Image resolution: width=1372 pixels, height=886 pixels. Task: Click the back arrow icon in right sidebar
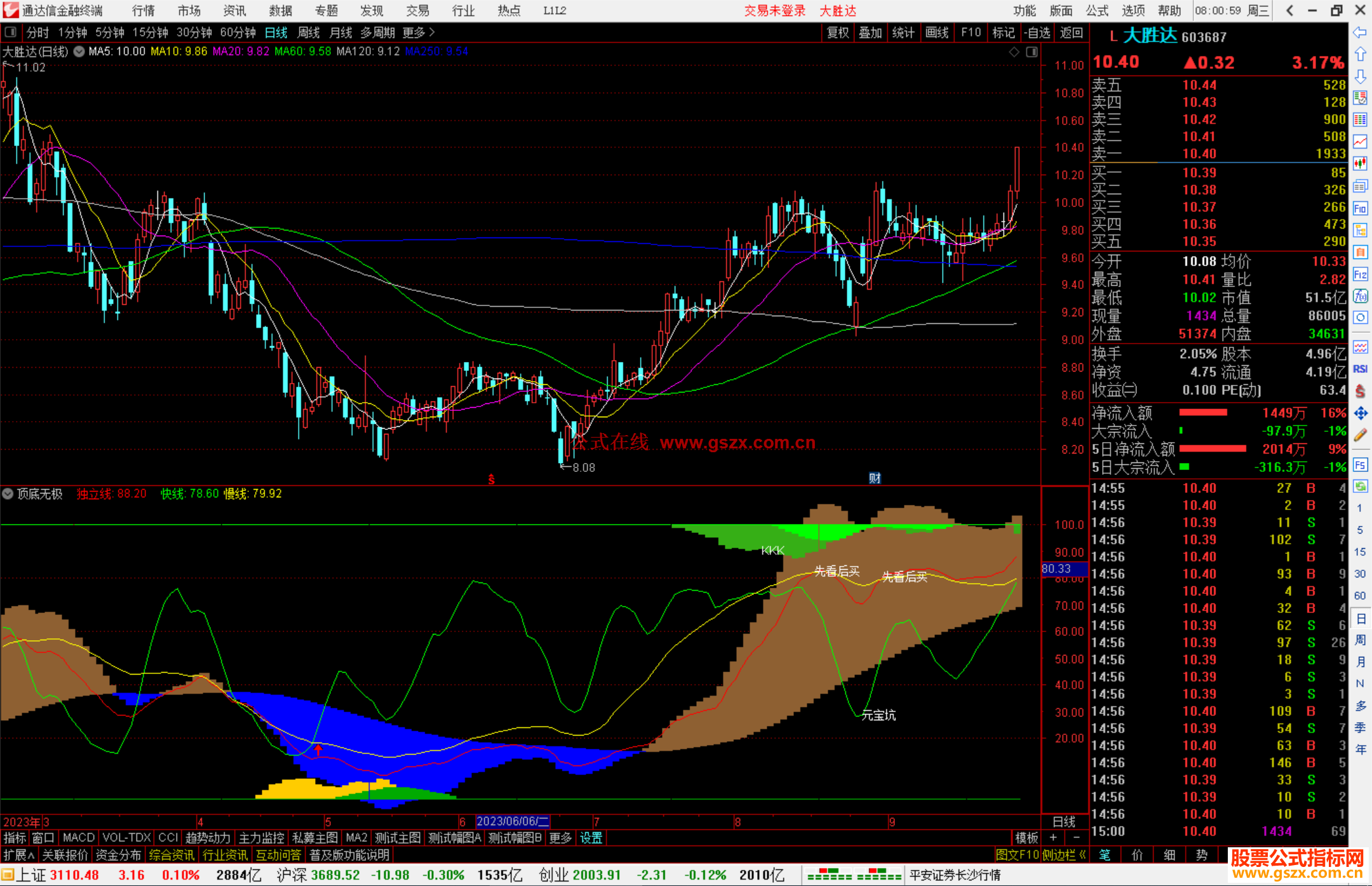click(x=1360, y=32)
